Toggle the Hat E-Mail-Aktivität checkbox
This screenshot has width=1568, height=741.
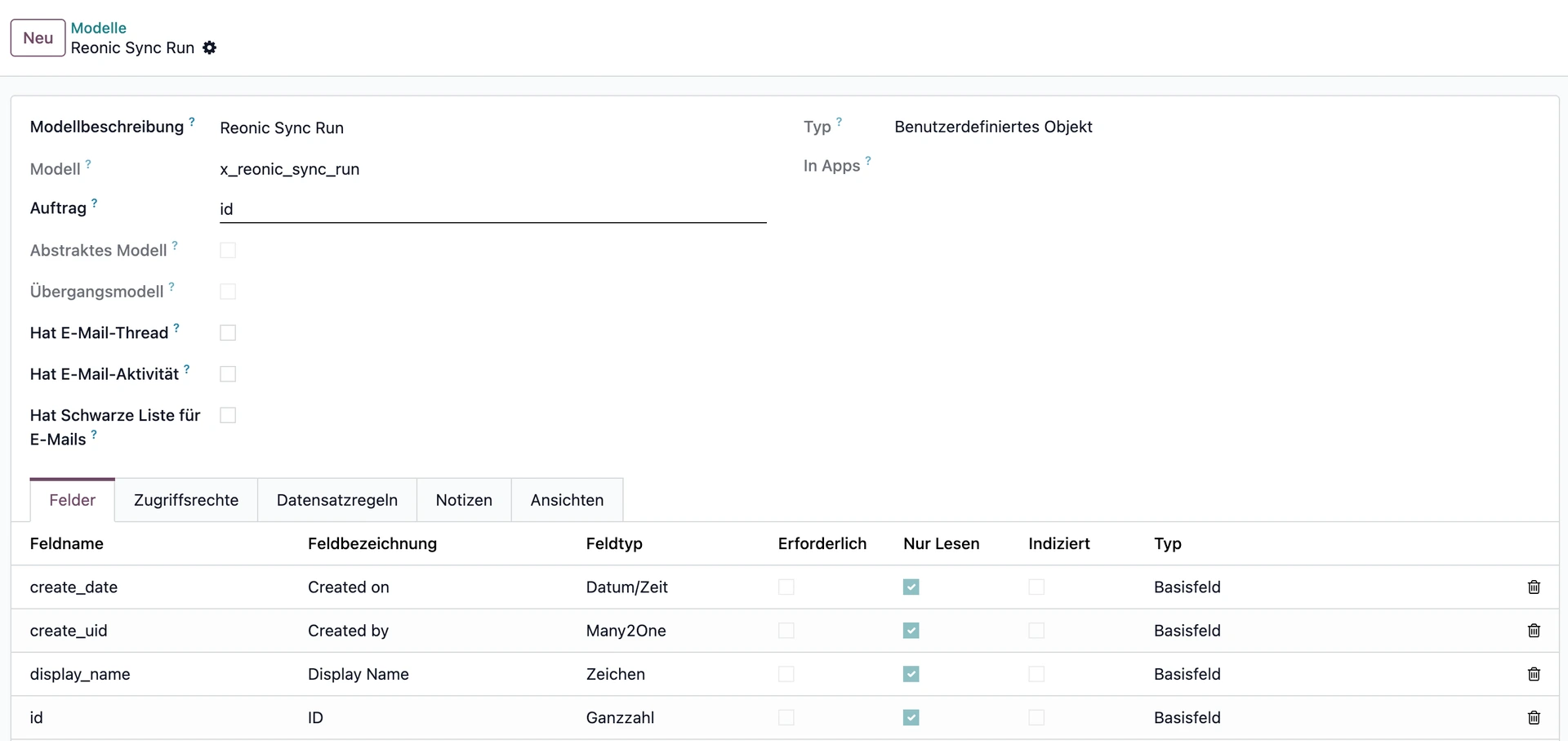(x=228, y=374)
